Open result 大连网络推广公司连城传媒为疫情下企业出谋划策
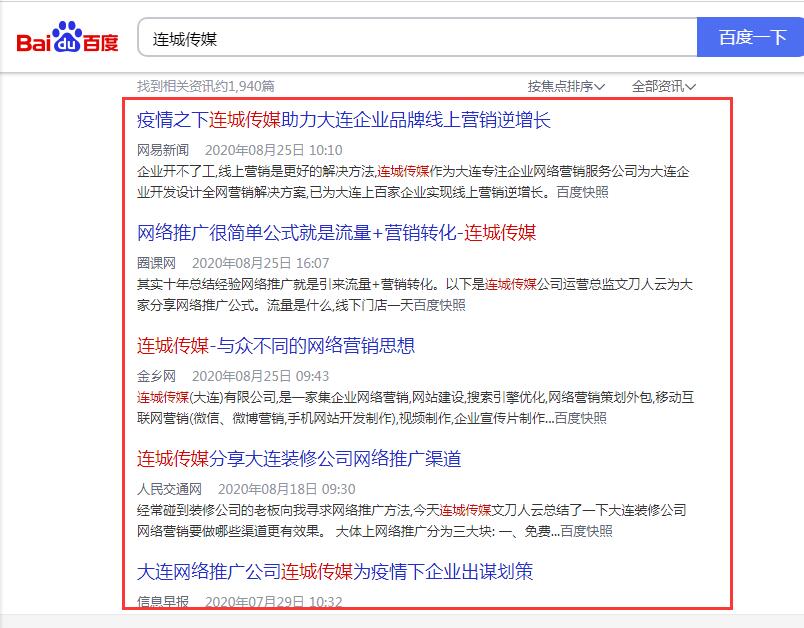Screen dimensions: 804x628 click(x=335, y=571)
